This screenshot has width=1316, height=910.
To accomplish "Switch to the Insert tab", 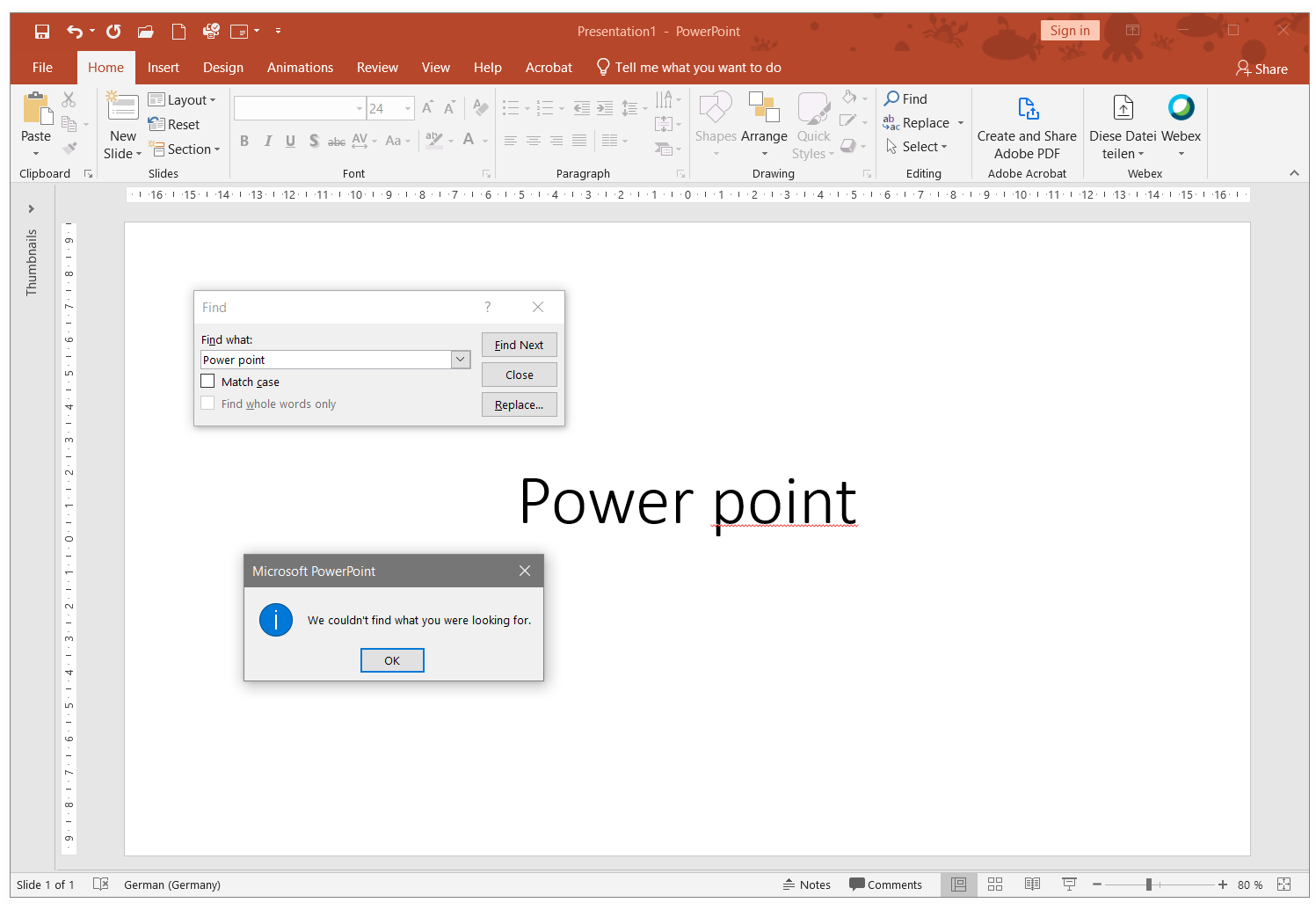I will pos(163,68).
